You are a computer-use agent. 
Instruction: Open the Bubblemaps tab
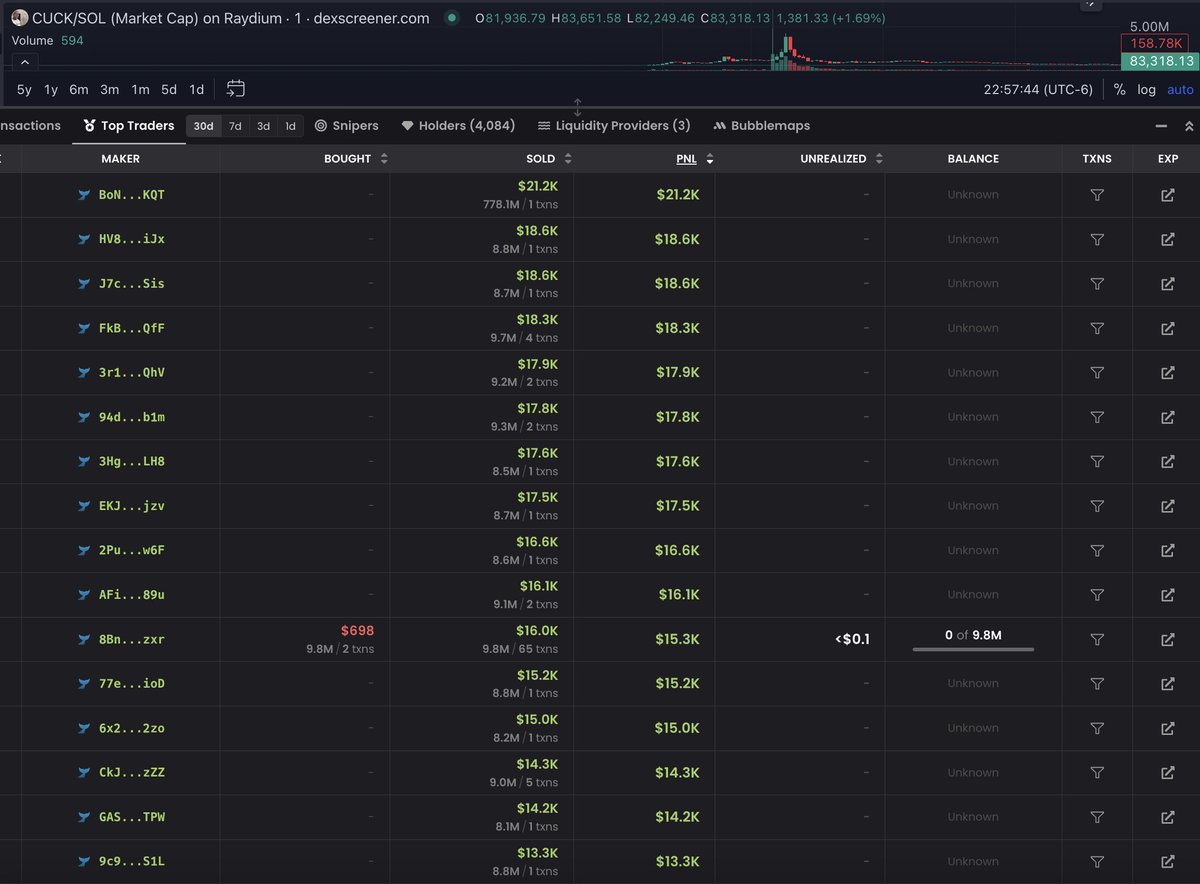click(x=762, y=126)
